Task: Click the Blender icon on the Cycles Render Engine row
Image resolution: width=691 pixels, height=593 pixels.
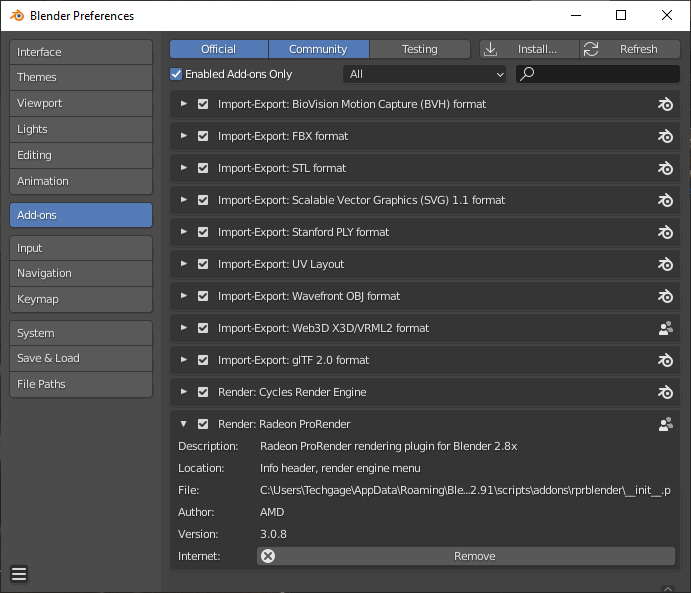Action: point(665,392)
